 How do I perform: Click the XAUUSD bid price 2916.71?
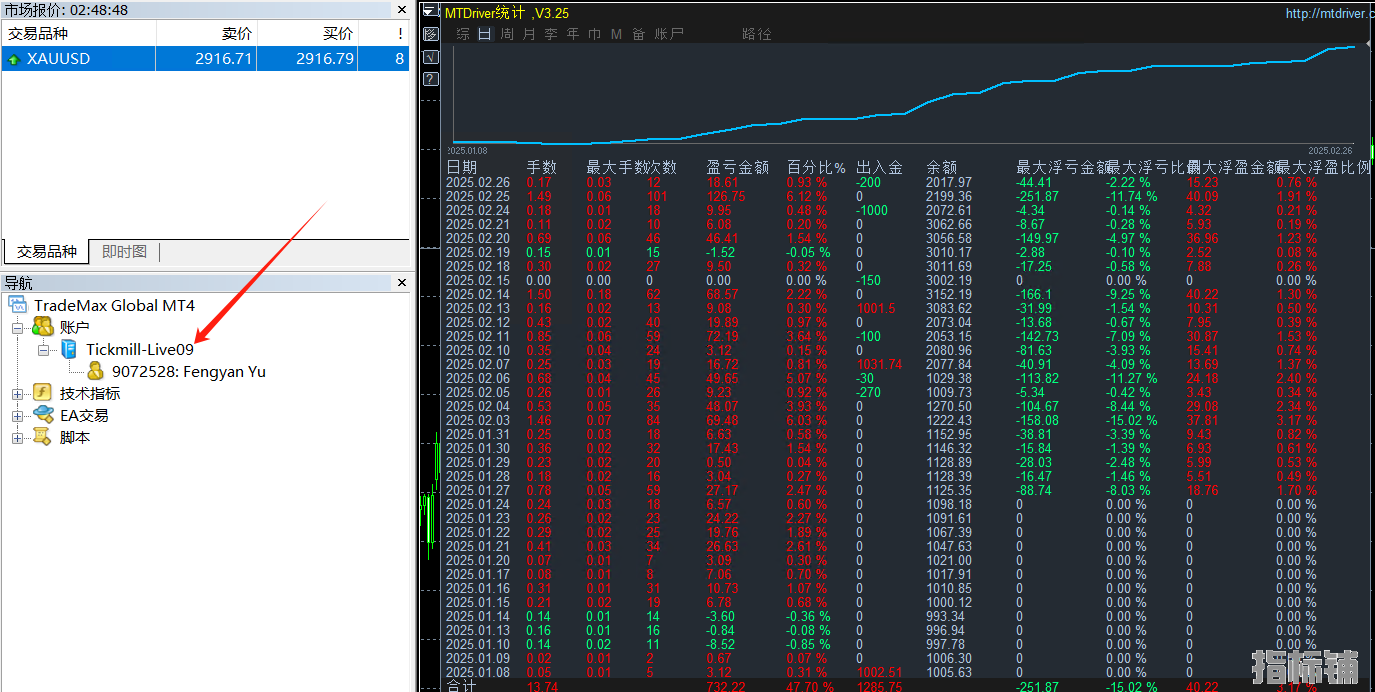coord(224,59)
